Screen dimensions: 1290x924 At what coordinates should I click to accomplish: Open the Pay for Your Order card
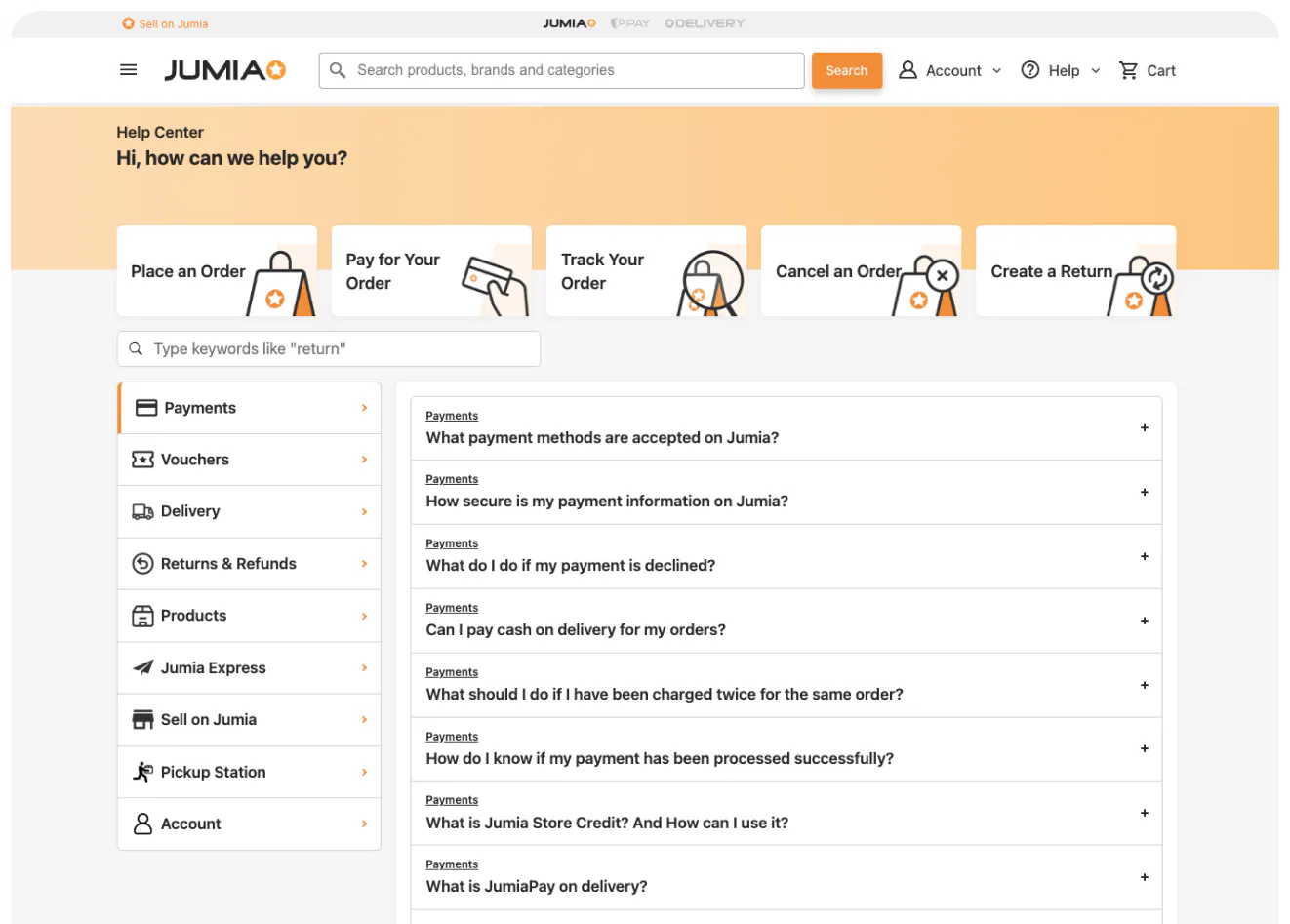tap(431, 271)
